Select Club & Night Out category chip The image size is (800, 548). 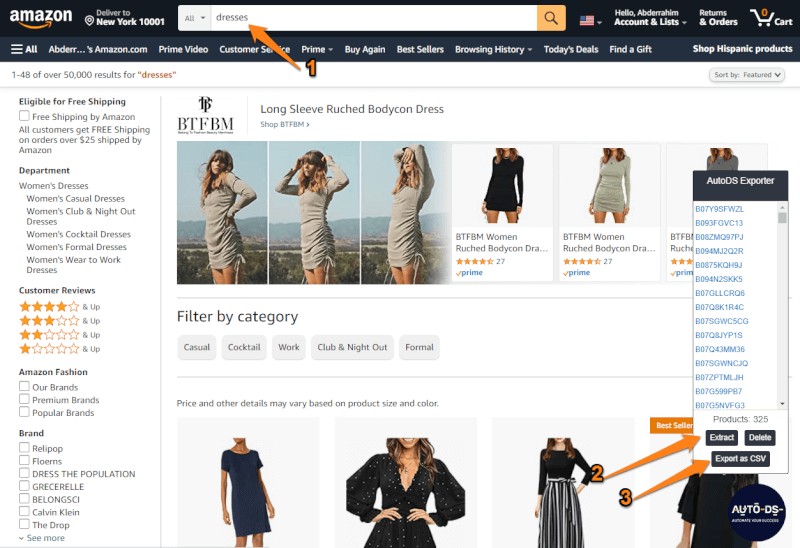tap(352, 347)
